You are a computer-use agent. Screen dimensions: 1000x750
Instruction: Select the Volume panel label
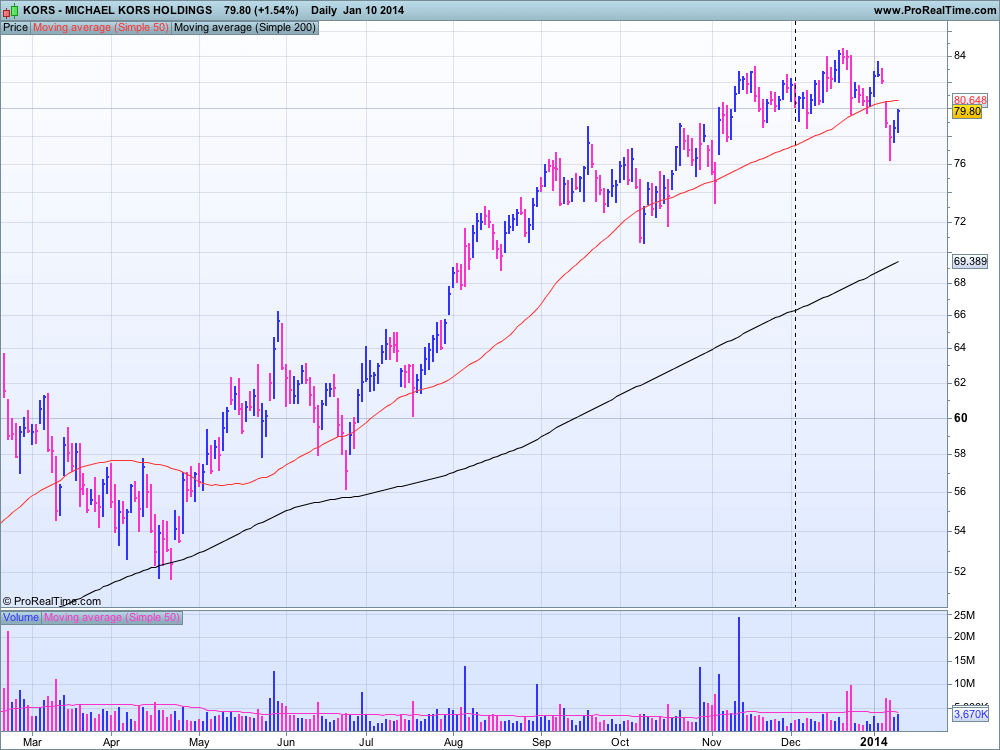click(x=20, y=617)
